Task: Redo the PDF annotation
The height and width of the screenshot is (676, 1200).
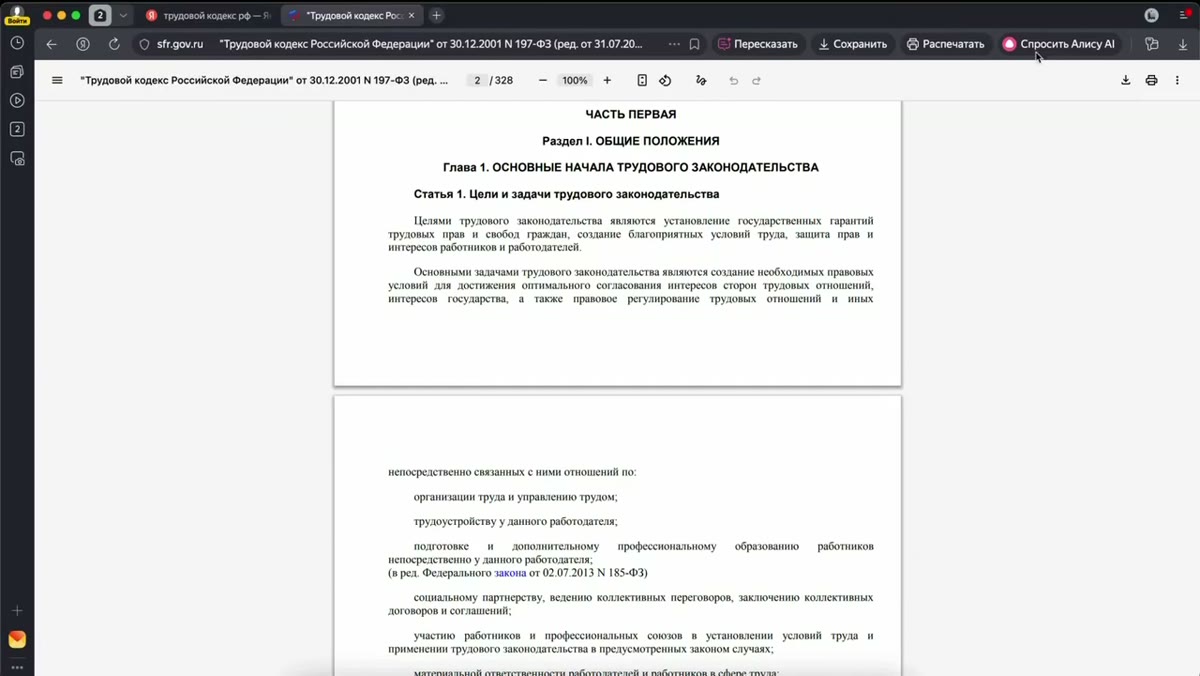Action: tap(757, 80)
